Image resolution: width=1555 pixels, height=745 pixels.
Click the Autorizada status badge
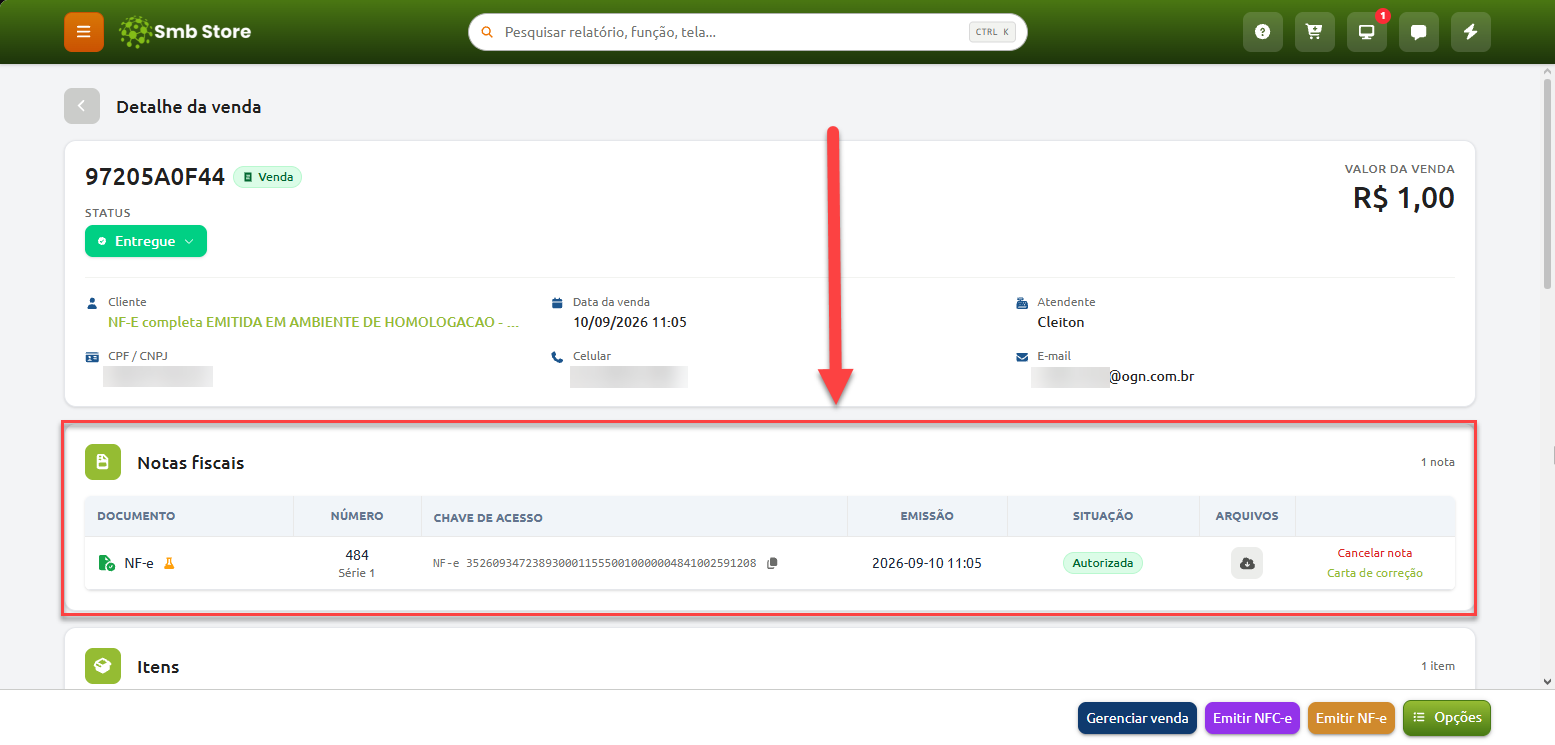pos(1102,563)
